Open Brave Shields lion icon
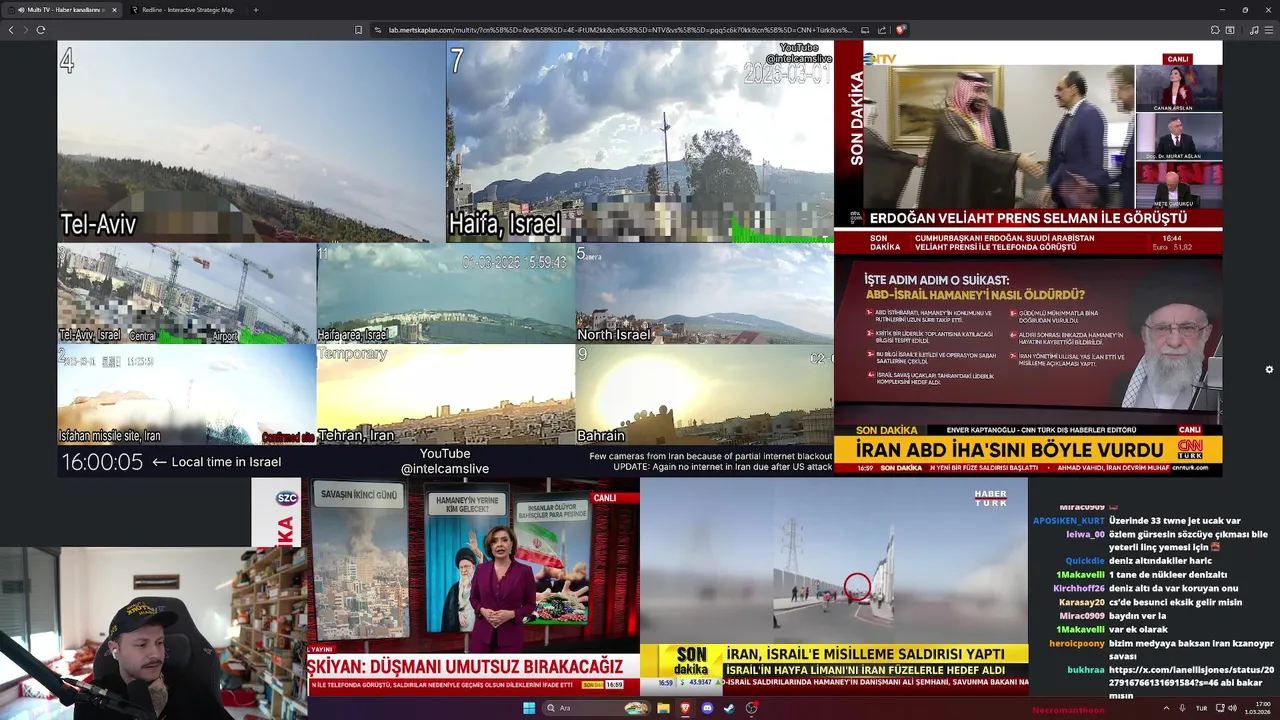Viewport: 1280px width, 720px height. point(900,30)
